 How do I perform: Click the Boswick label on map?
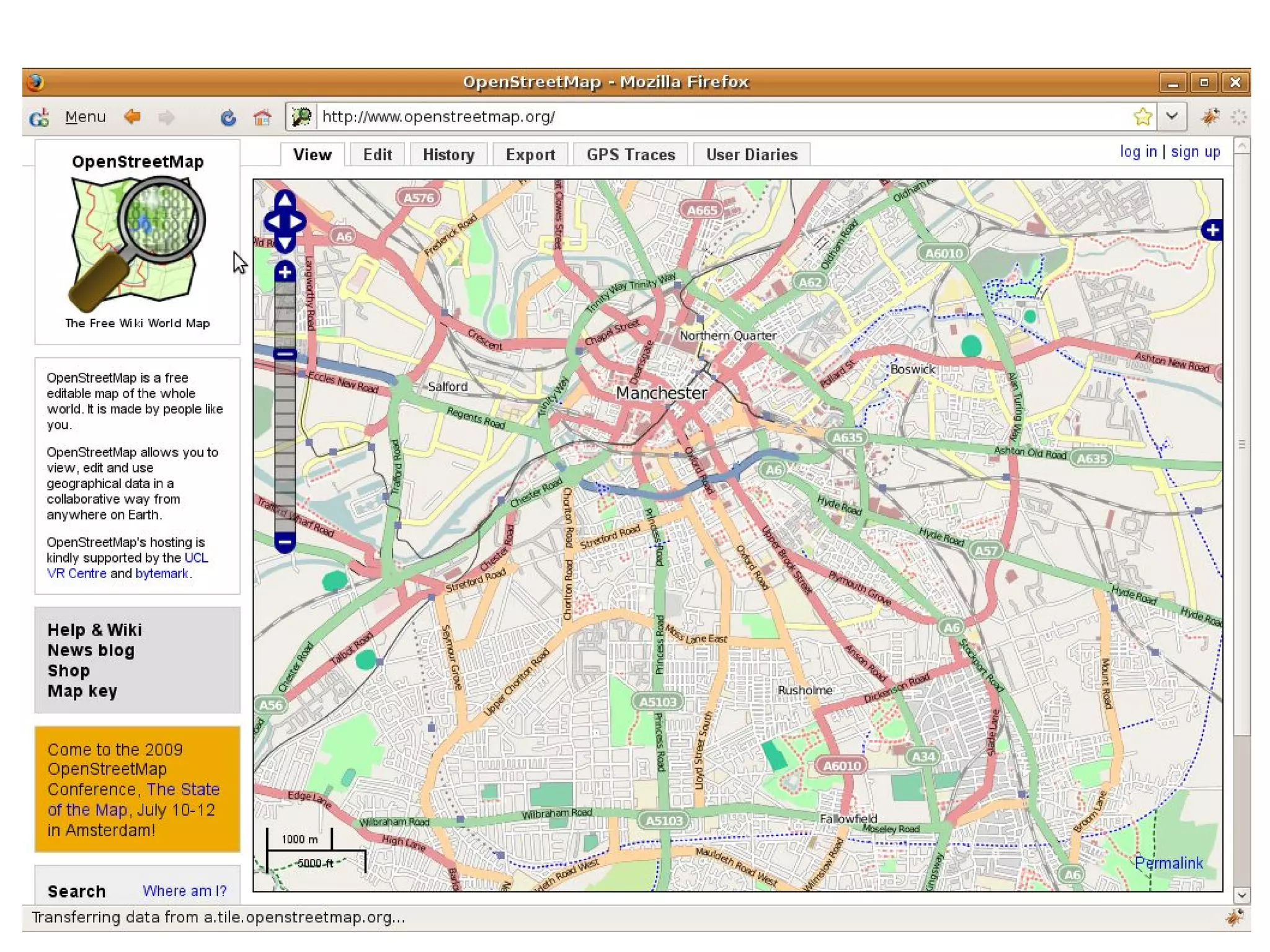[913, 369]
